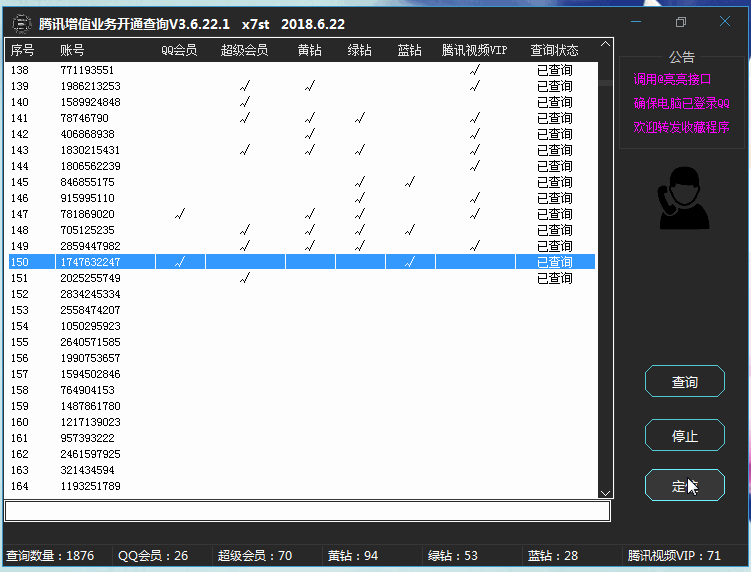Select account 406868938 in the list
Screen dimensions: 751x572
pos(87,134)
